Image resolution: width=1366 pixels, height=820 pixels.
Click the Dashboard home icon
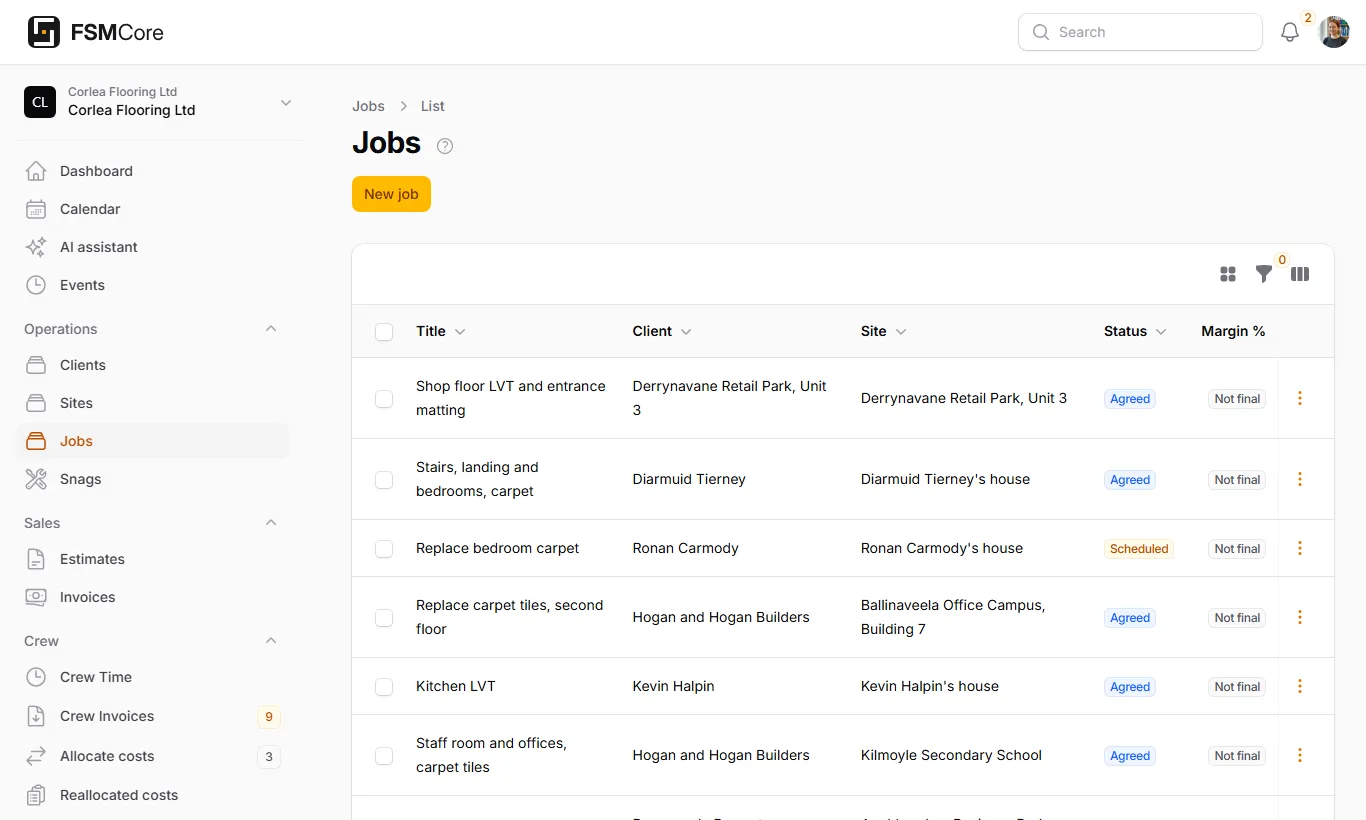tap(36, 171)
